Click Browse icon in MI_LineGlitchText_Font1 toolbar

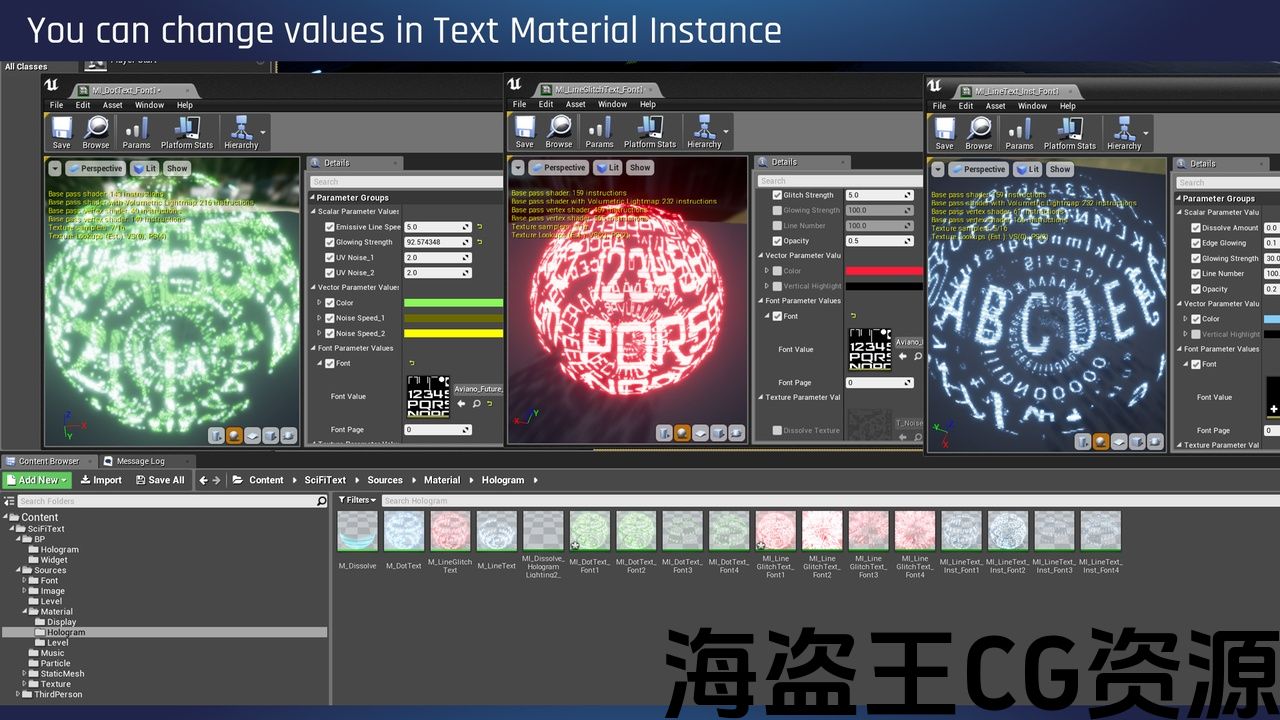click(559, 131)
